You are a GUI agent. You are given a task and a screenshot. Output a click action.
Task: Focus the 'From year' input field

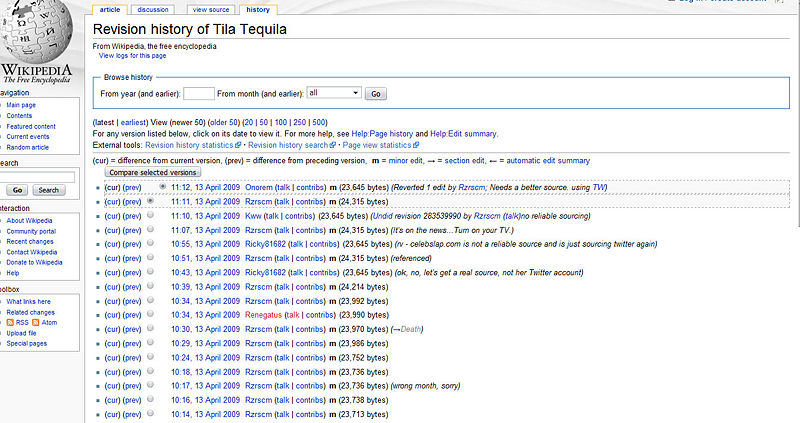(199, 93)
